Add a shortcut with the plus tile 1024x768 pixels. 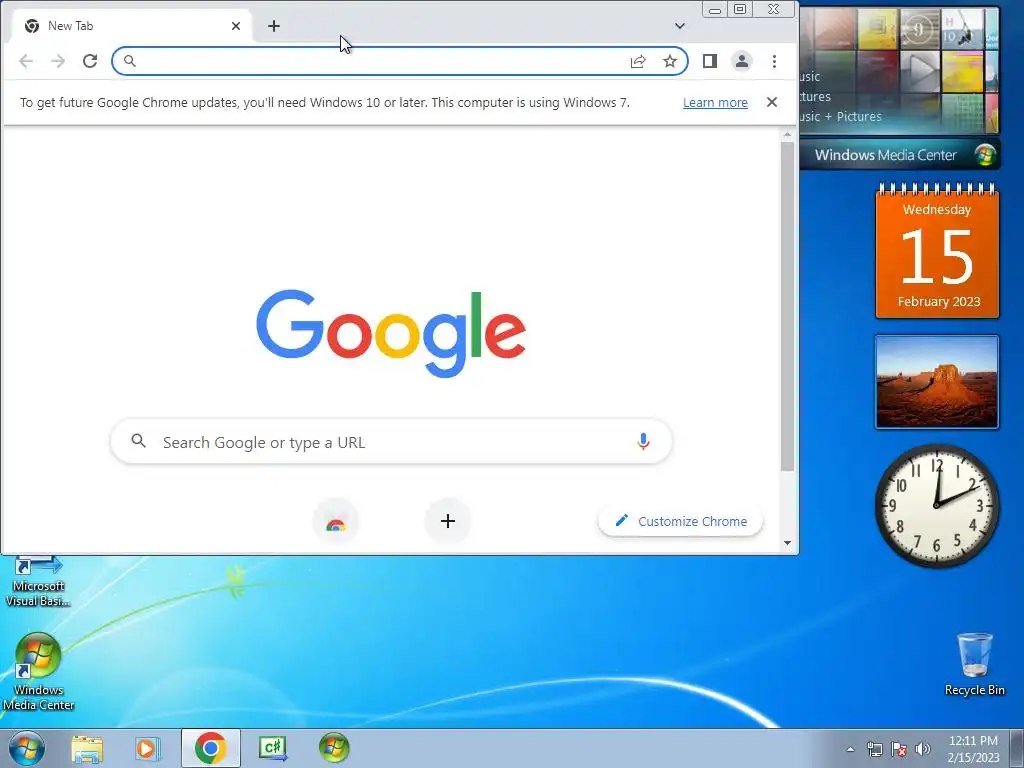tap(448, 522)
